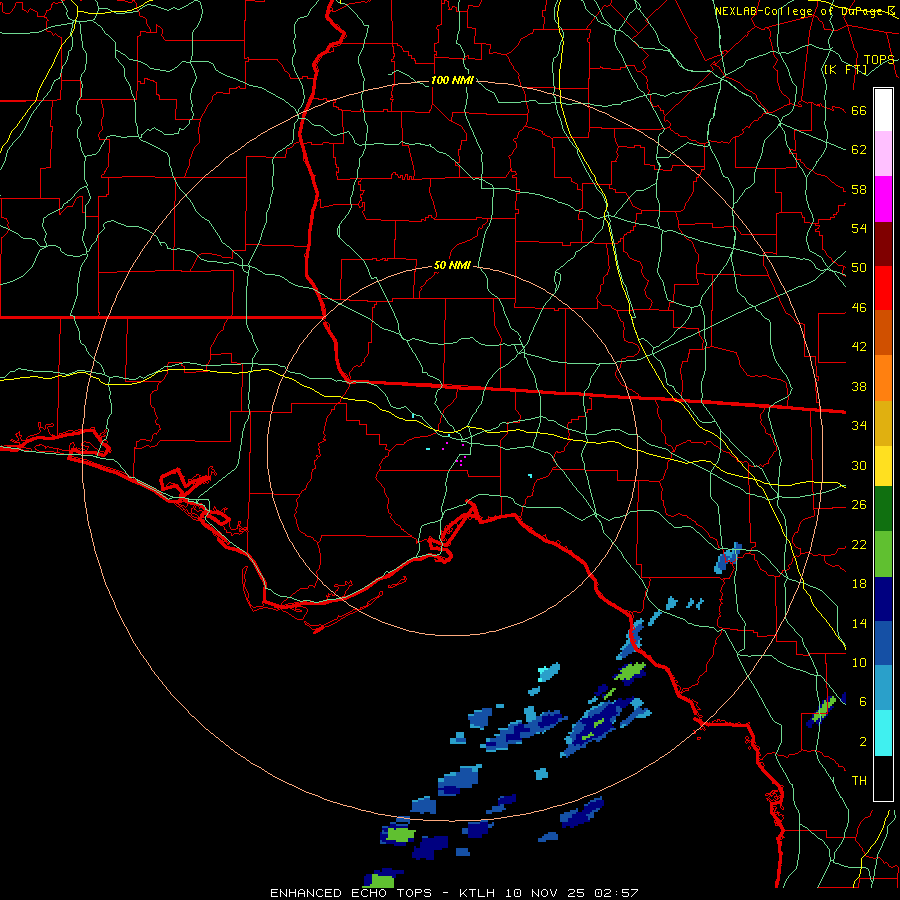This screenshot has width=900, height=900.
Task: Select the "TH" threshold label
Action: click(x=859, y=781)
